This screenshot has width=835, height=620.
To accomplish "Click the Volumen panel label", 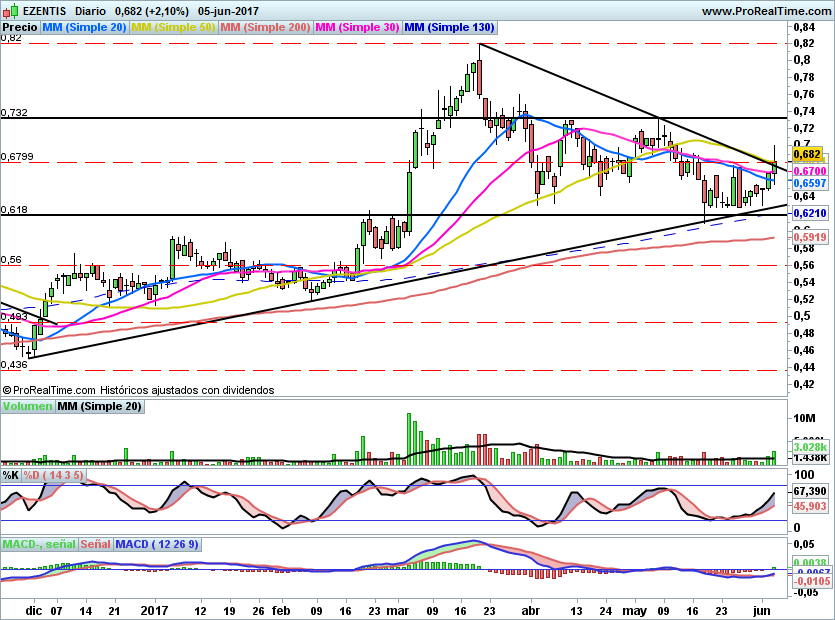I will tap(27, 406).
